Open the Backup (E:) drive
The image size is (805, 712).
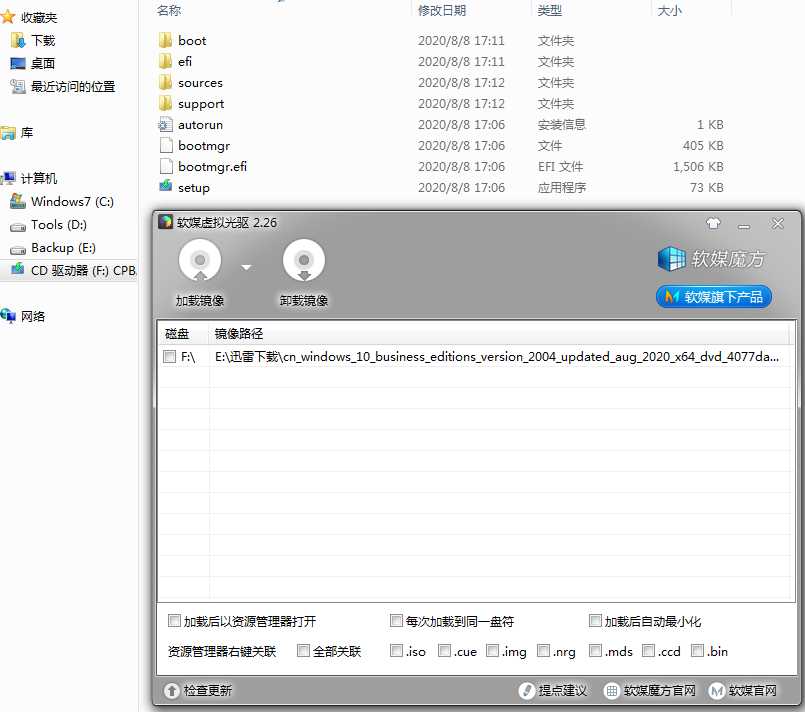[x=64, y=248]
